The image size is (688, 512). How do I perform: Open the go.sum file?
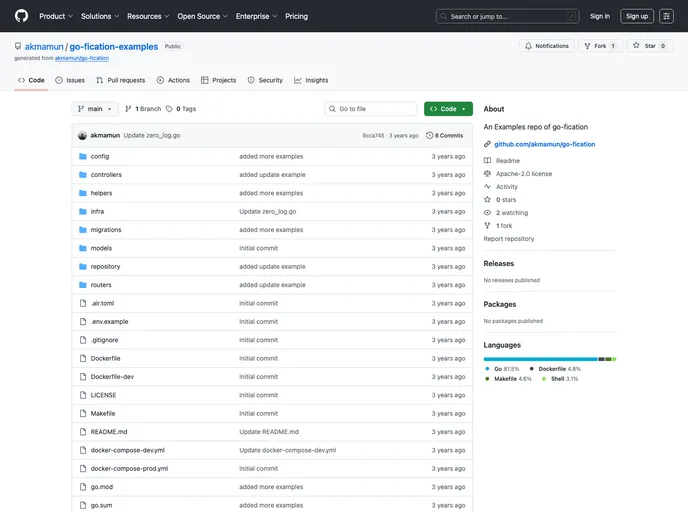click(101, 505)
